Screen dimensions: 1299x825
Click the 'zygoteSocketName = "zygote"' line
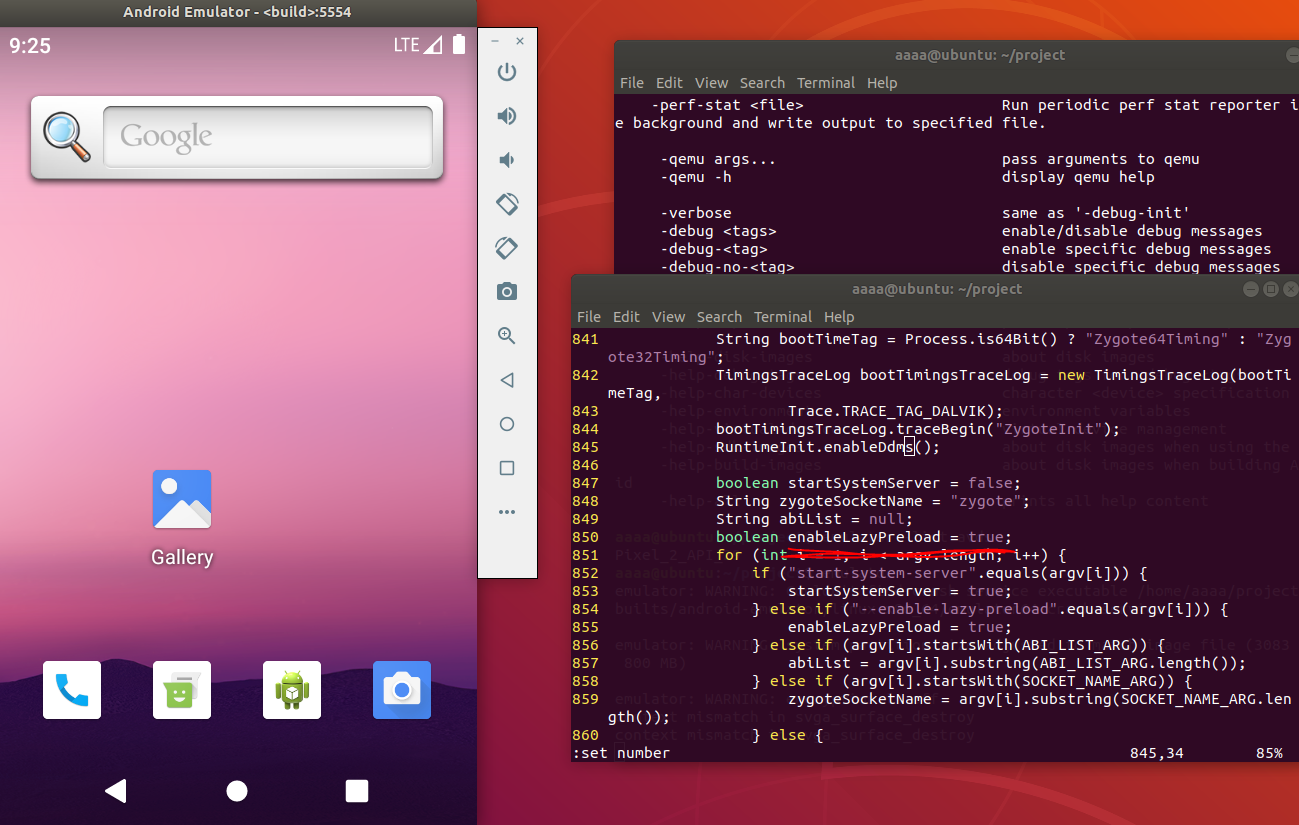pos(873,501)
